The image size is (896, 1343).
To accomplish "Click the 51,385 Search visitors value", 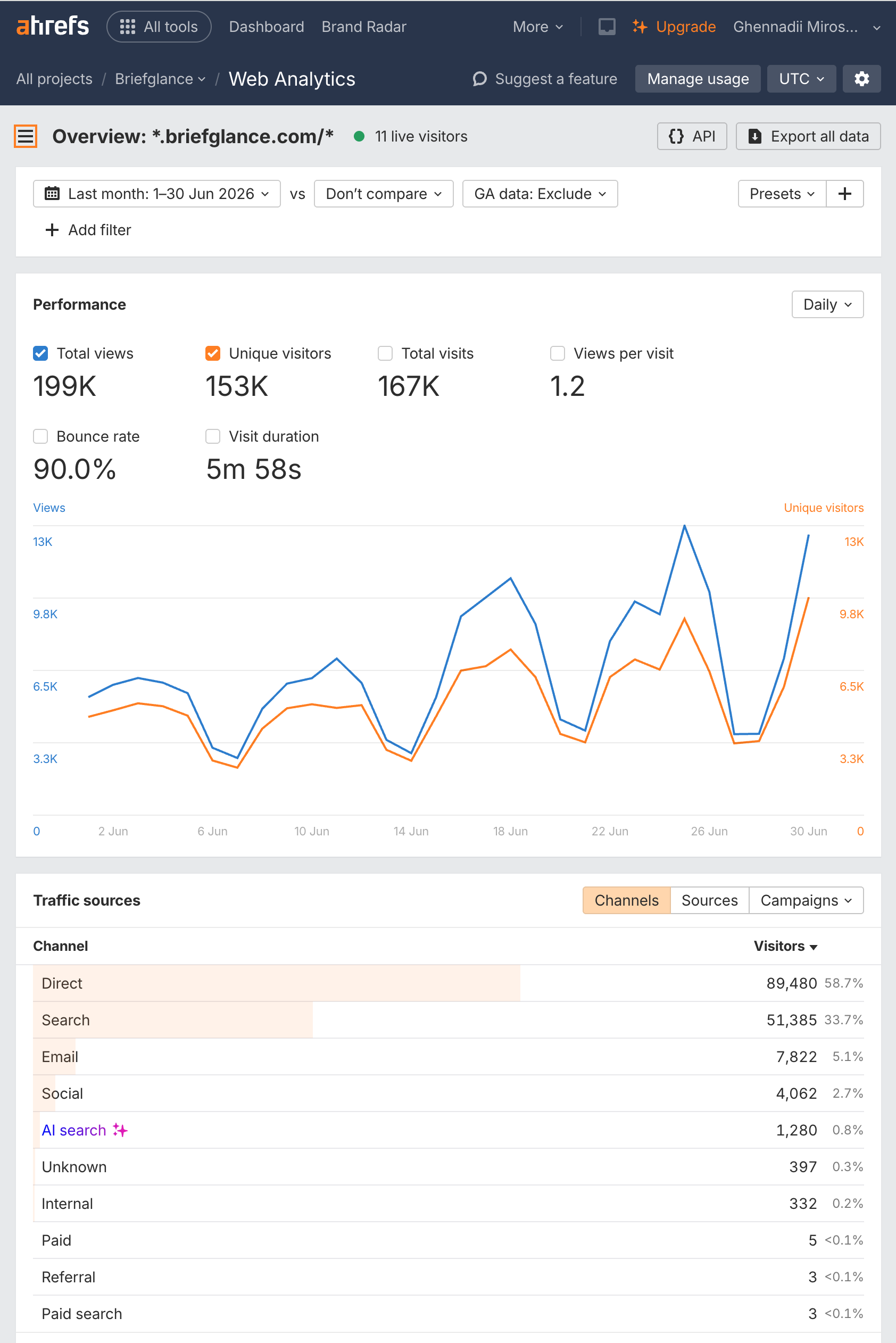I will (791, 1019).
